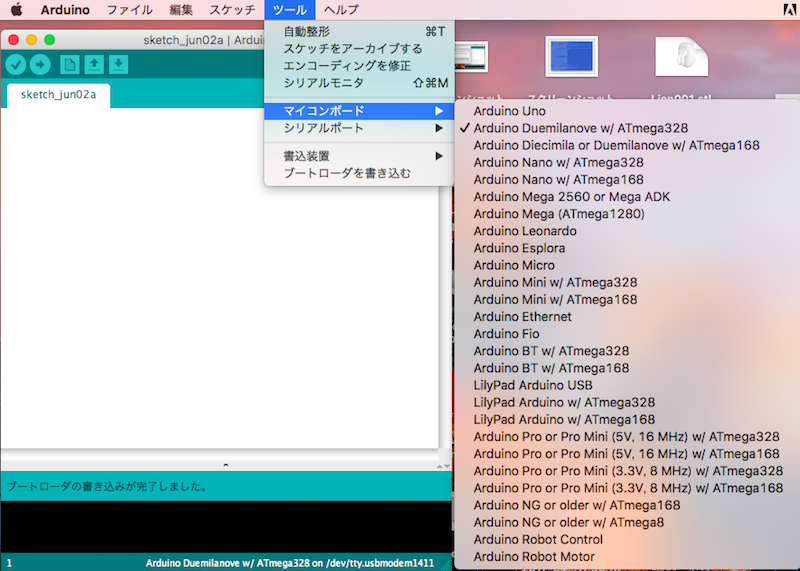
Task: Click the white STL file desktop icon
Action: 682,56
